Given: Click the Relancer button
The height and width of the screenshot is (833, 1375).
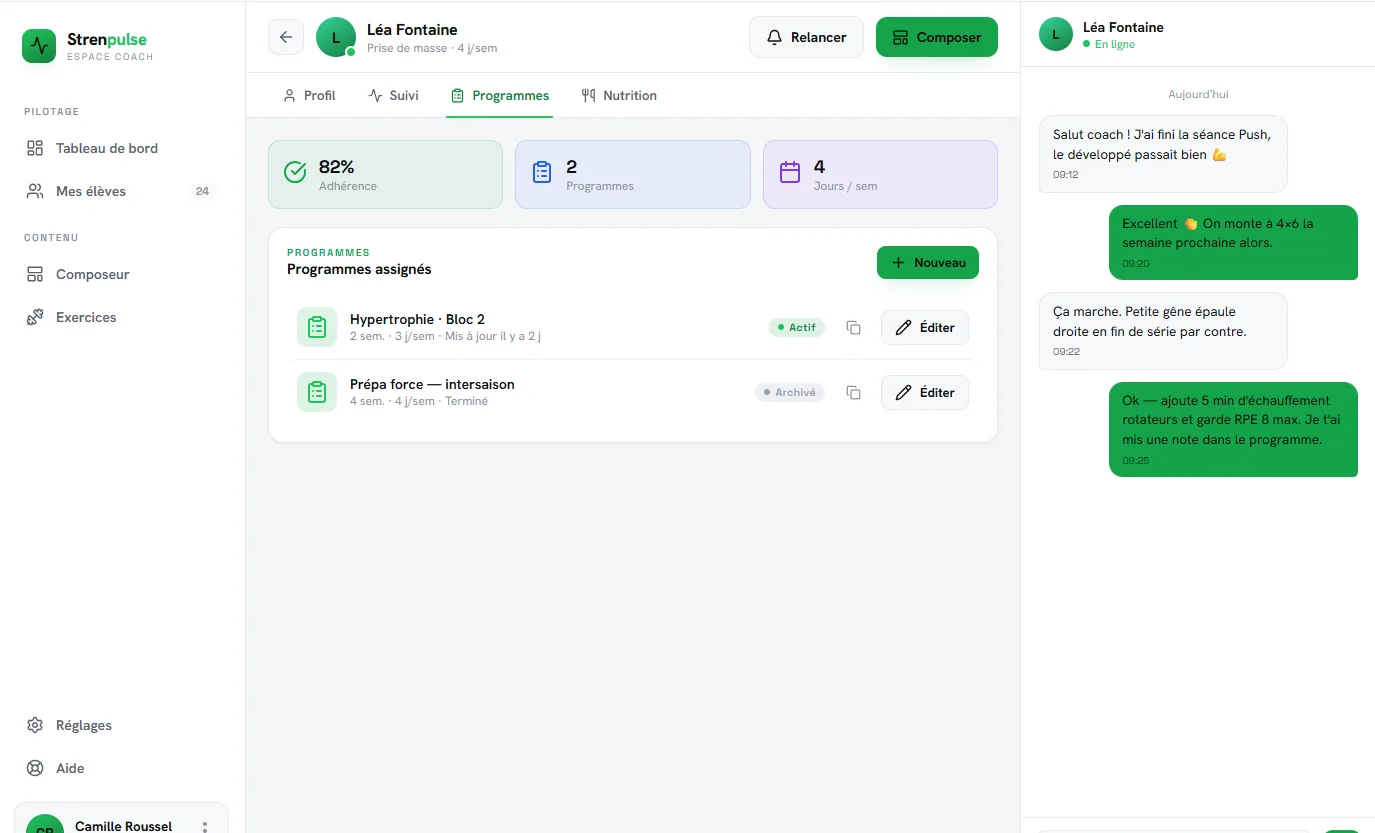Looking at the screenshot, I should (806, 37).
